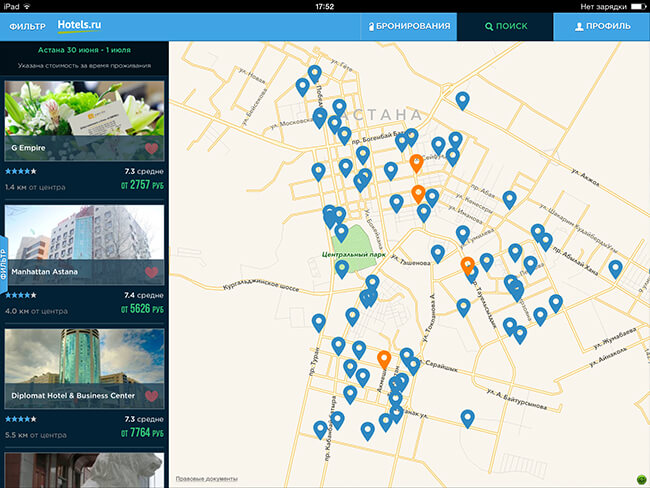Image resolution: width=650 pixels, height=488 pixels.
Task: Open the ФИЛЬТР button in the top bar
Action: pyautogui.click(x=27, y=27)
